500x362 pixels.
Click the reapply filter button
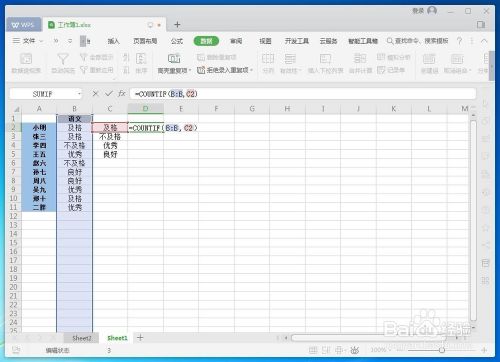[x=97, y=70]
